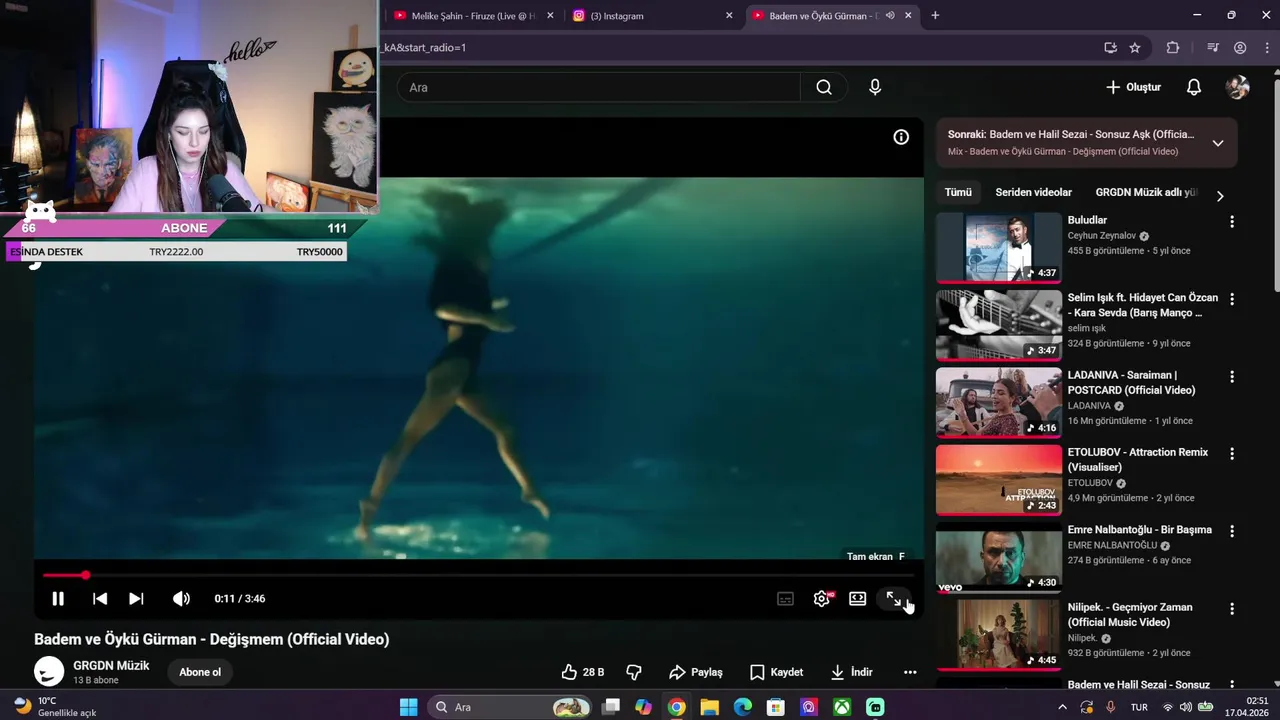
Task: Like the video with 28 B likes
Action: [x=583, y=672]
